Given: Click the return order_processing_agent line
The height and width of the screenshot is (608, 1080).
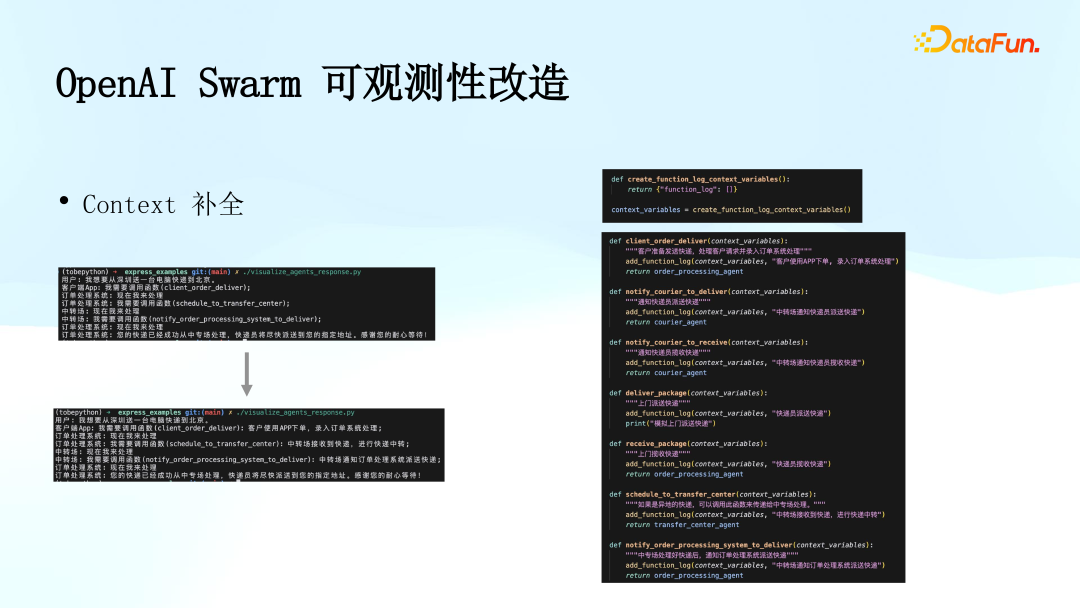Looking at the screenshot, I should (x=683, y=270).
